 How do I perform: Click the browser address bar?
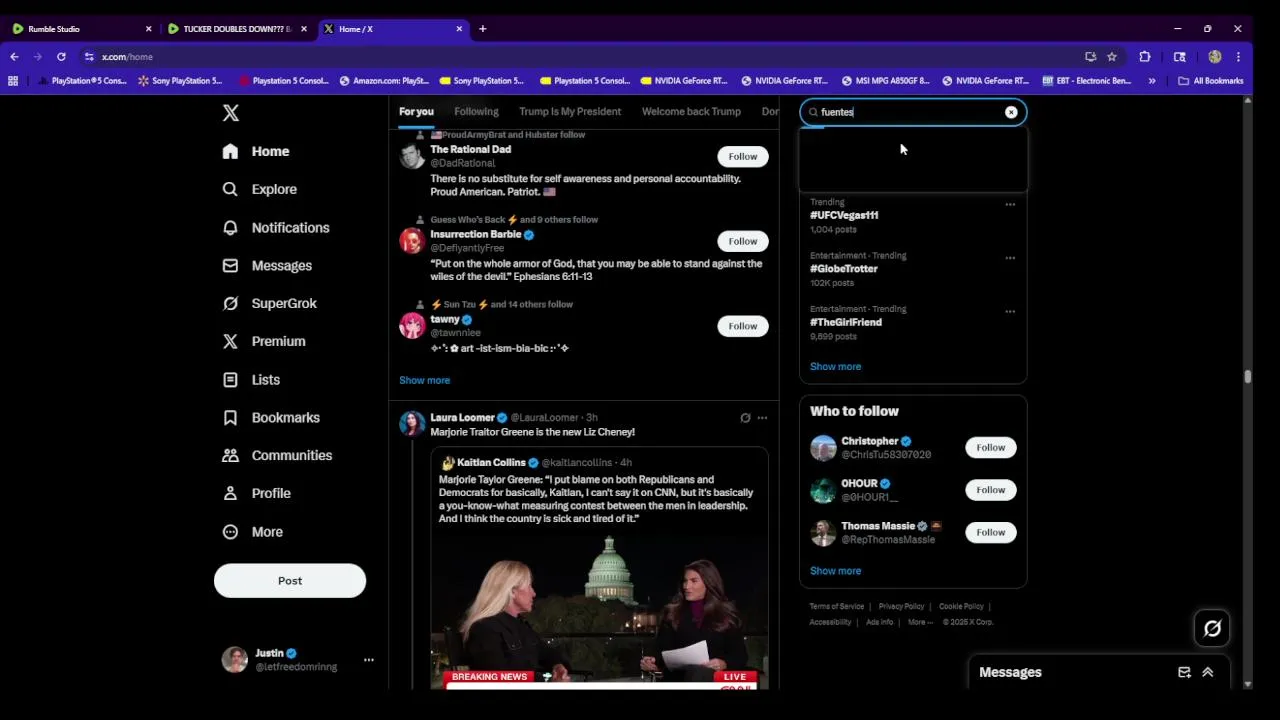pyautogui.click(x=580, y=57)
